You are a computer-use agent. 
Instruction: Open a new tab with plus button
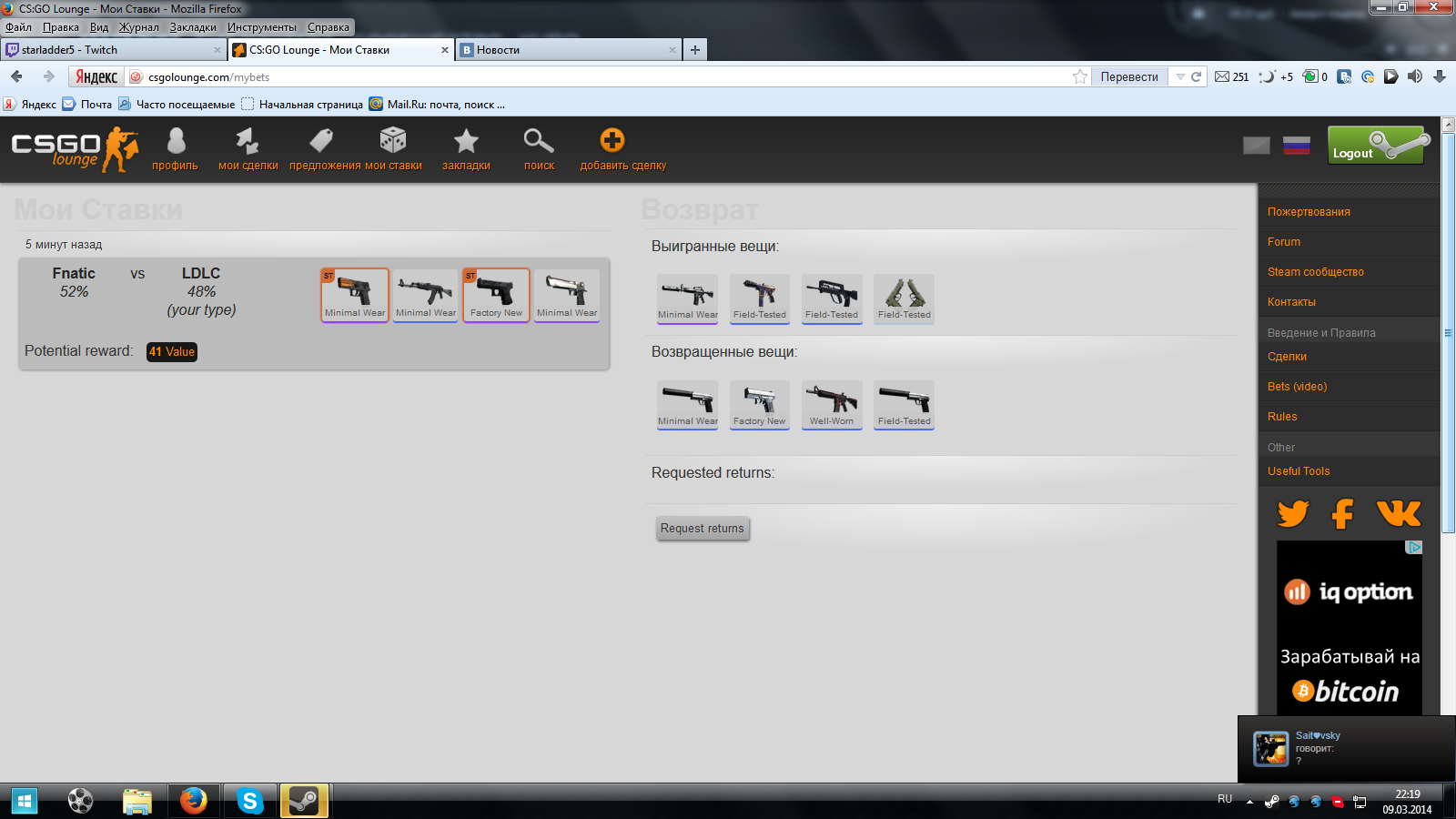tap(695, 50)
